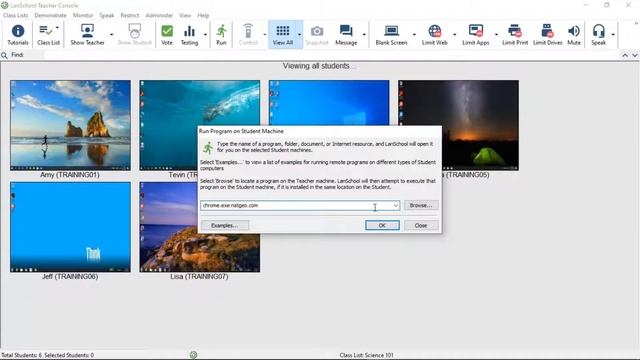Expand the Blank Screen dropdown arrow

[x=414, y=35]
